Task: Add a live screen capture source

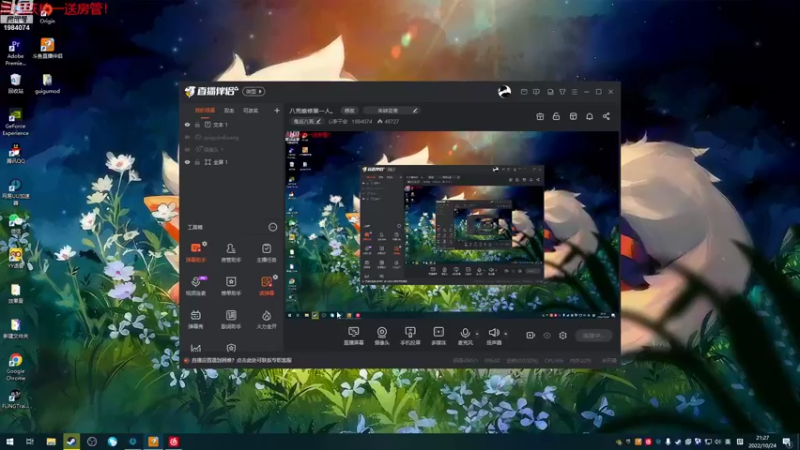Action: 354,336
